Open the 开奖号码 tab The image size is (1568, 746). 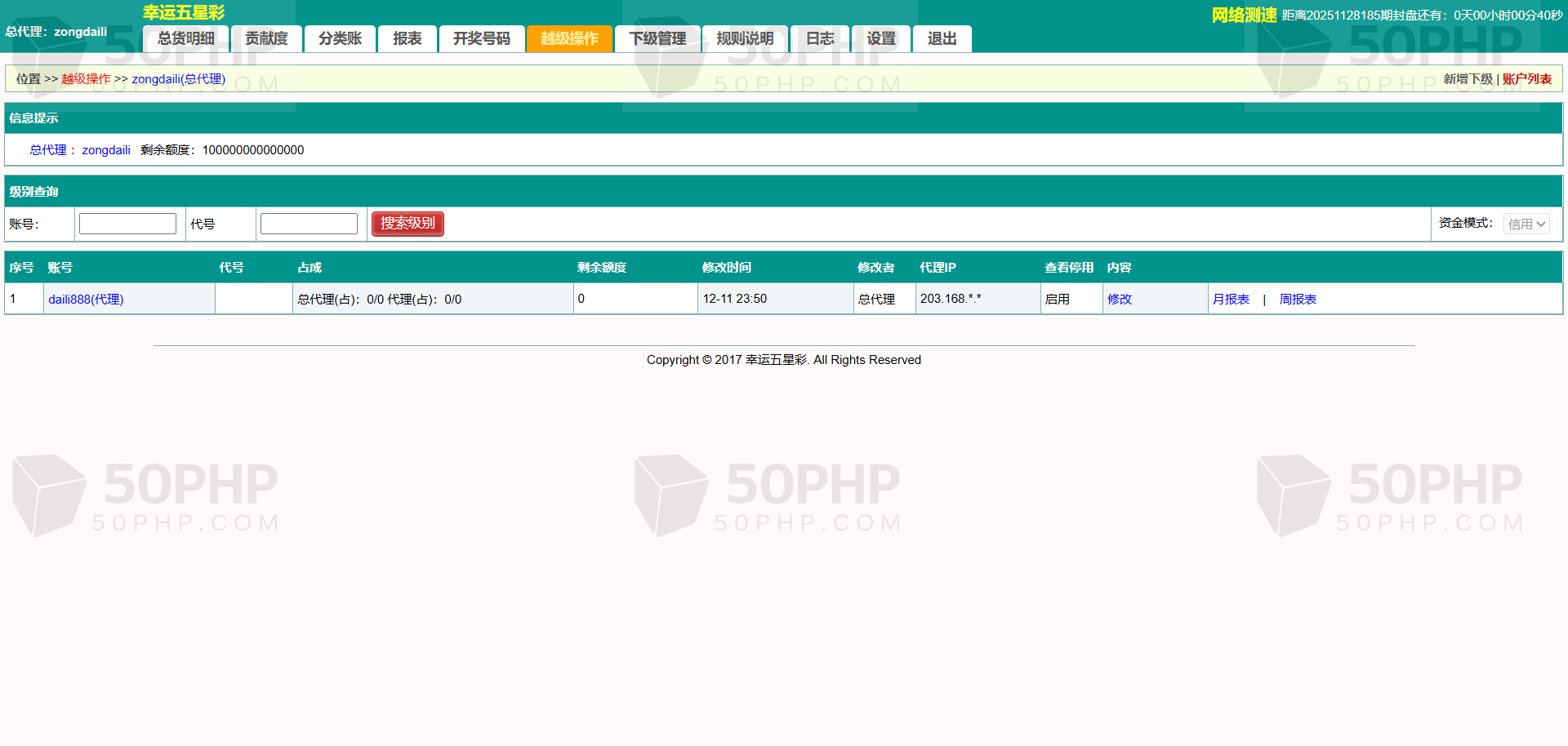(481, 38)
